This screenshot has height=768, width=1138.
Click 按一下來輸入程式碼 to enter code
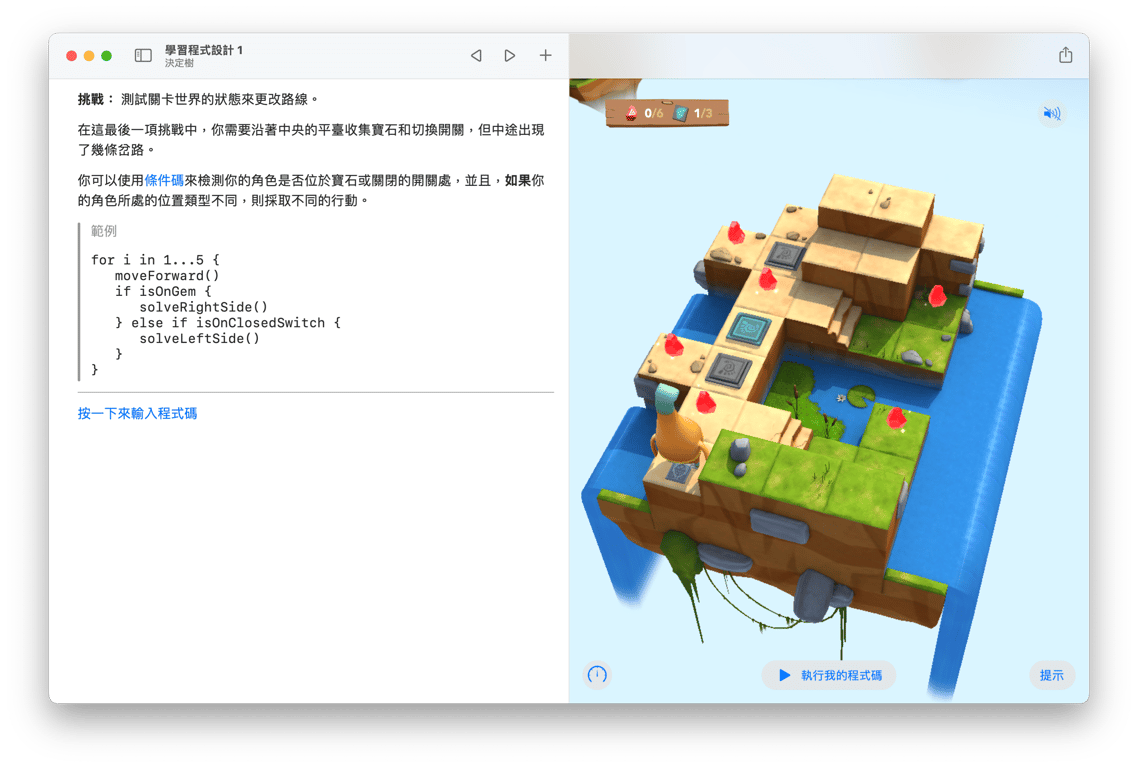tap(137, 413)
